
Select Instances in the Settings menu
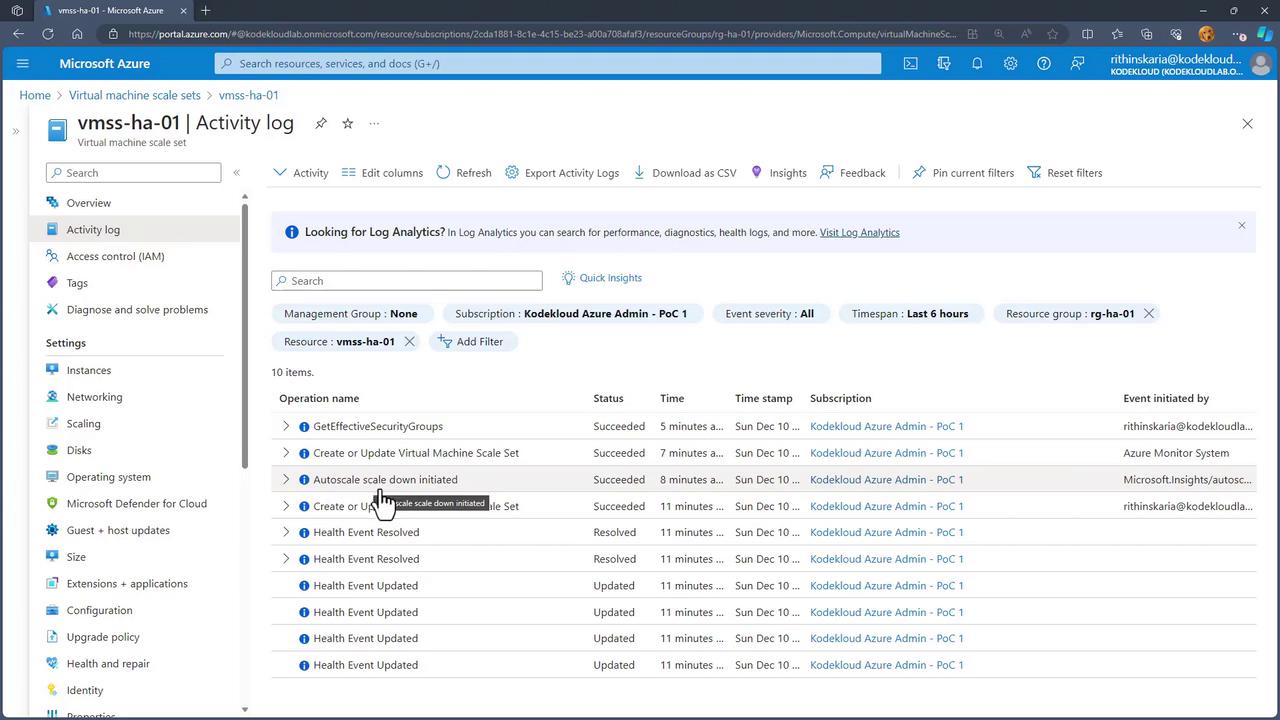click(88, 370)
